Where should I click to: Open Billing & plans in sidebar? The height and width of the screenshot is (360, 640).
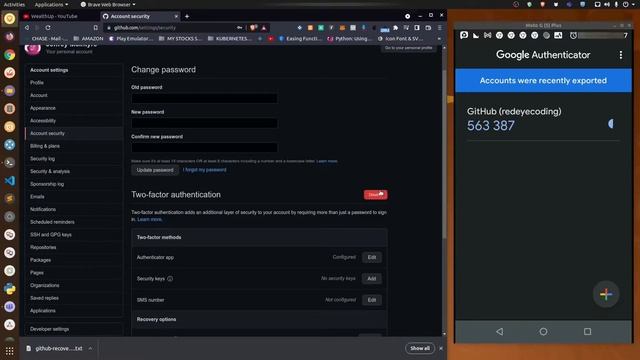pos(45,146)
